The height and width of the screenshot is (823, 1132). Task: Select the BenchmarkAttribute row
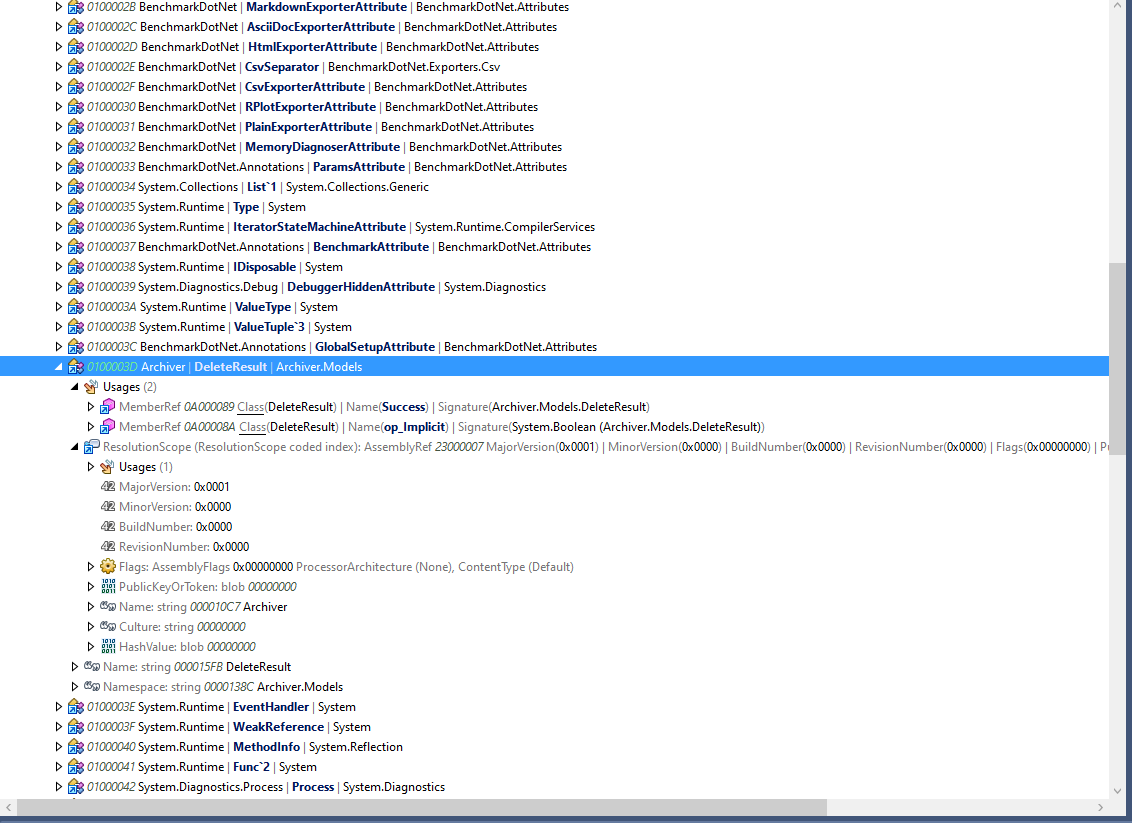tap(554, 247)
